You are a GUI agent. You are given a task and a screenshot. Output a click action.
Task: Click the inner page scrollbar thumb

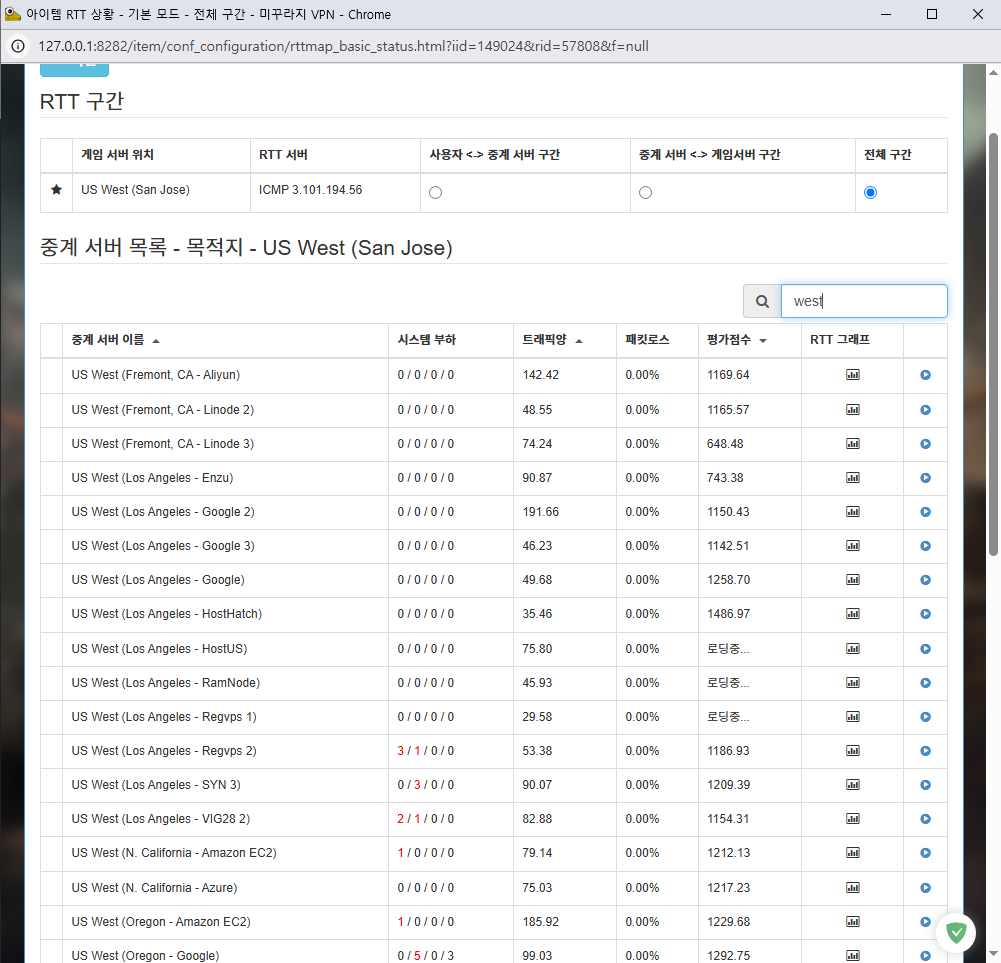point(993,345)
